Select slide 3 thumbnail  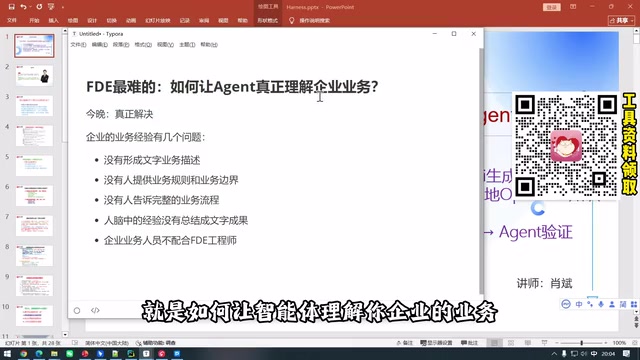pos(34,106)
